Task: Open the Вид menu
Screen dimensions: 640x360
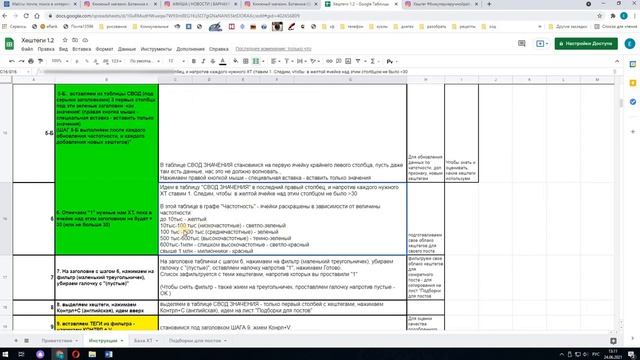Action: coord(63,49)
